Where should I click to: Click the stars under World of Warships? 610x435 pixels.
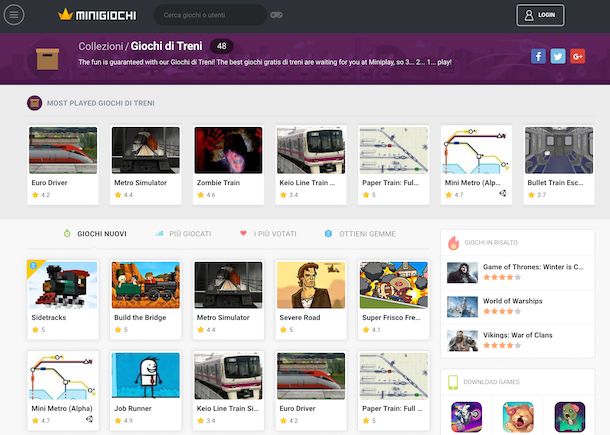[x=502, y=311]
